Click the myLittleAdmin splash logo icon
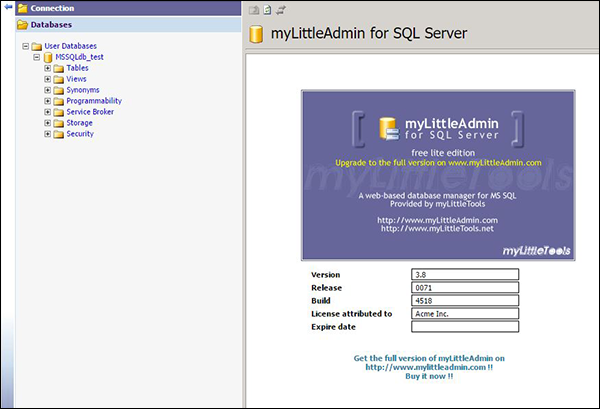The image size is (600, 409). coord(389,129)
